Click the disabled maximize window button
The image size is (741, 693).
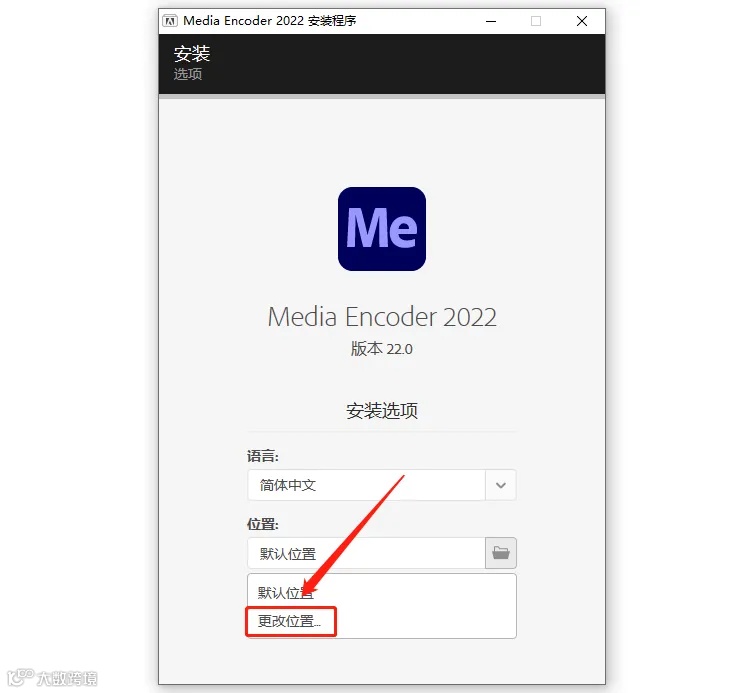536,21
